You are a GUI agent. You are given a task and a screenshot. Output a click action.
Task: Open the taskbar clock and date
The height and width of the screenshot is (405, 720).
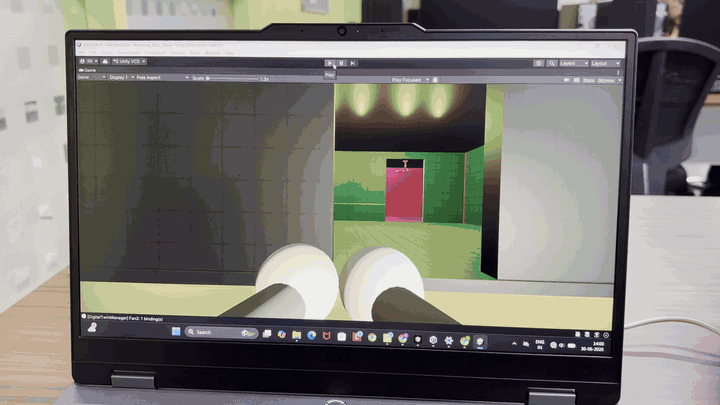[592, 346]
